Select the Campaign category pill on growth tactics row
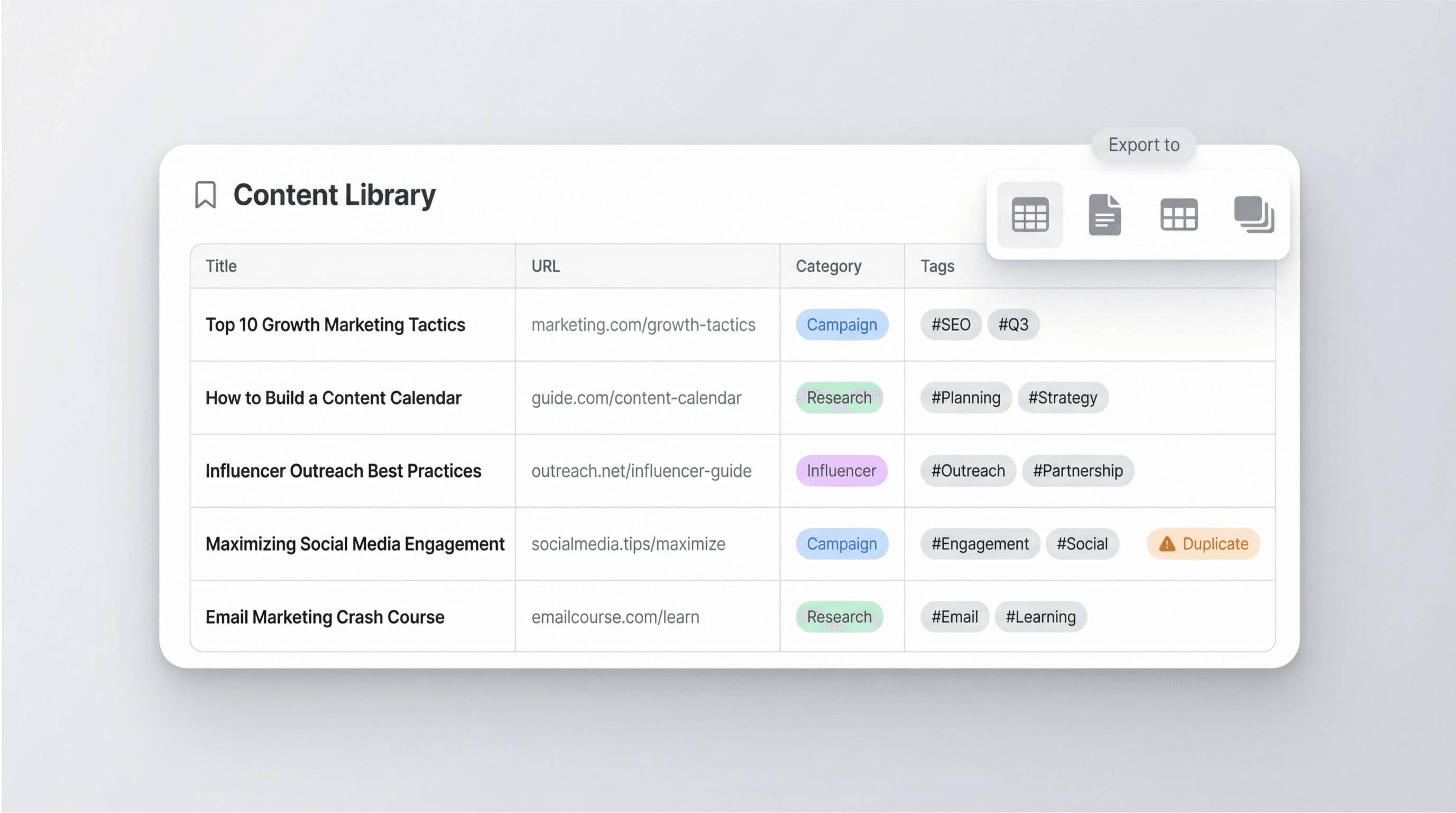Image resolution: width=1456 pixels, height=813 pixels. point(842,325)
